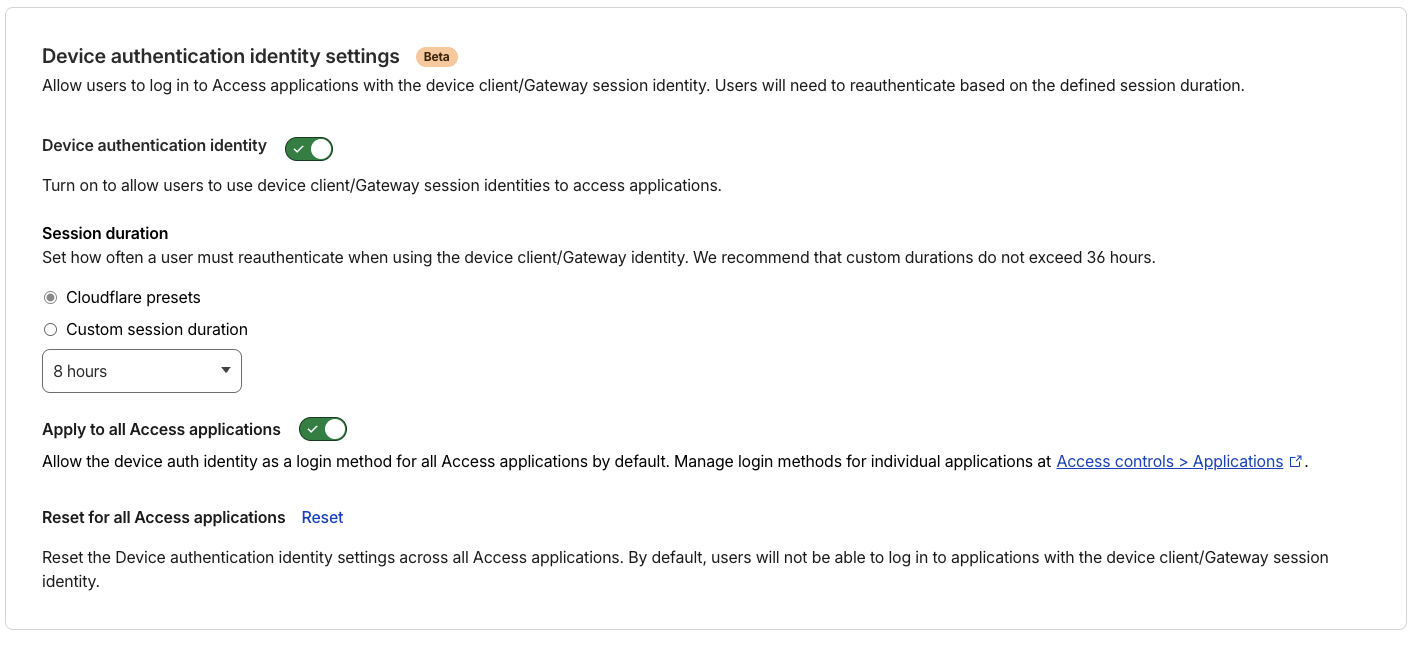Screen dimensions: 1417x652
Task: Turn off Apply to all Access applications
Action: coord(323,429)
